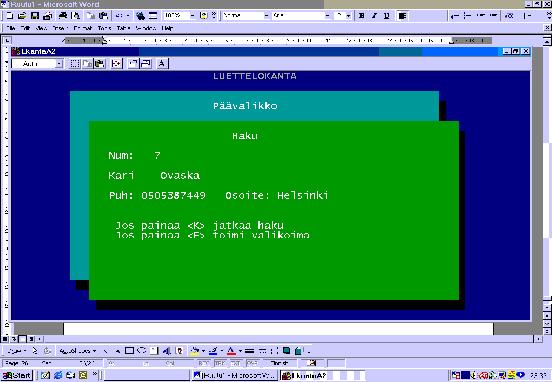Screen dimensions: 552x382
Task: Toggle Underline formatting
Action: pos(387,15)
